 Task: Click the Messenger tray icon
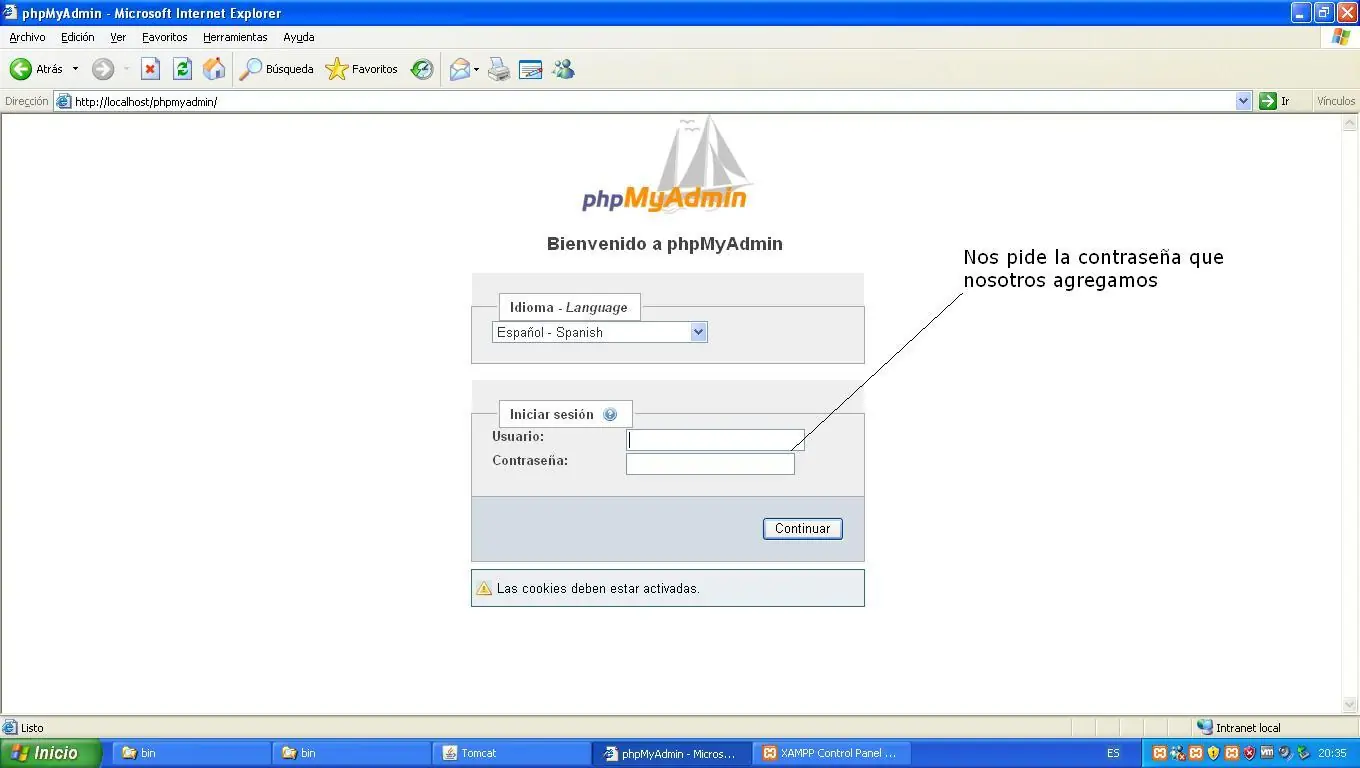[x=1178, y=753]
